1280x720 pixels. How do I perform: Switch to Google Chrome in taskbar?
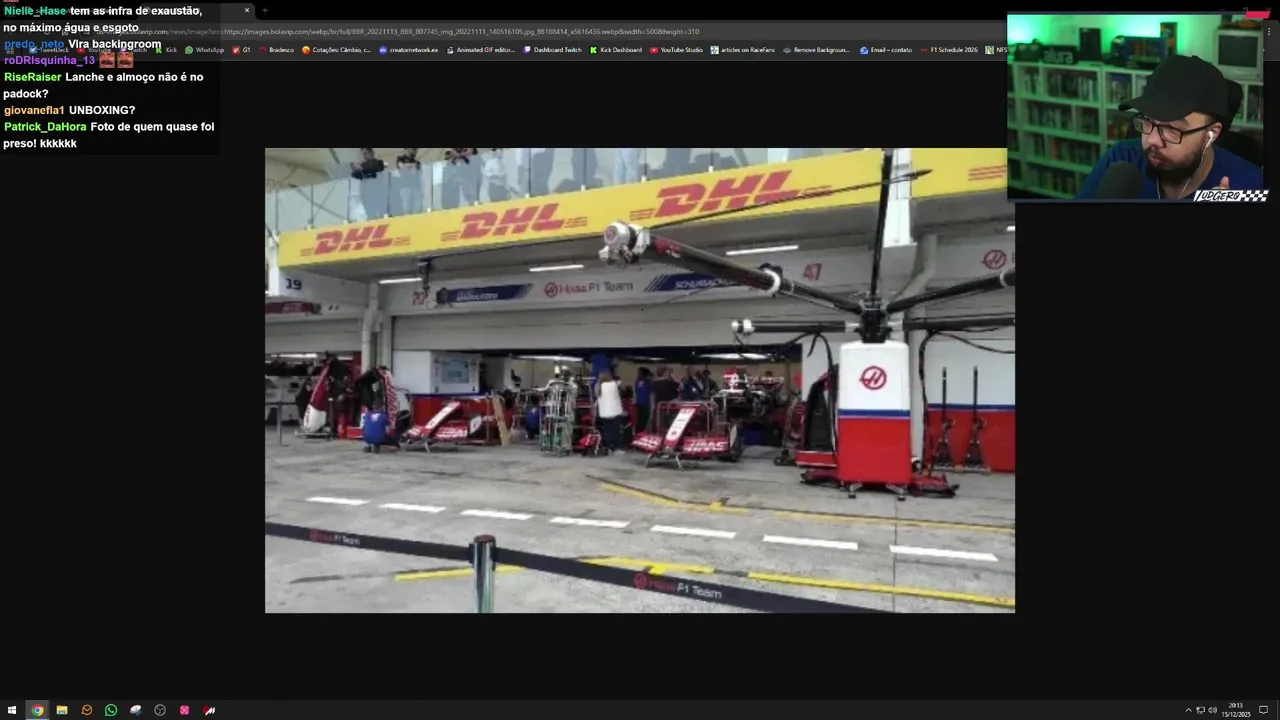[37, 710]
